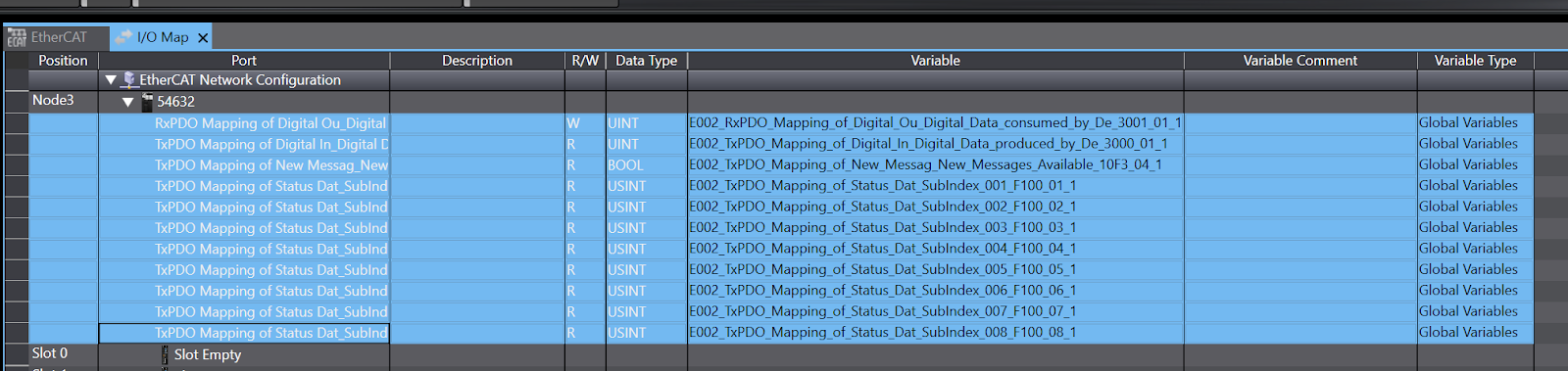Click the I/O Map tab icon

(123, 37)
